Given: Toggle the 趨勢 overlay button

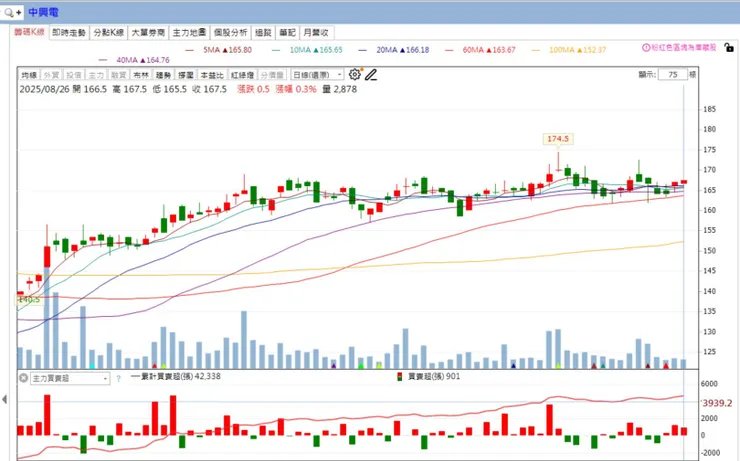Looking at the screenshot, I should 163,75.
